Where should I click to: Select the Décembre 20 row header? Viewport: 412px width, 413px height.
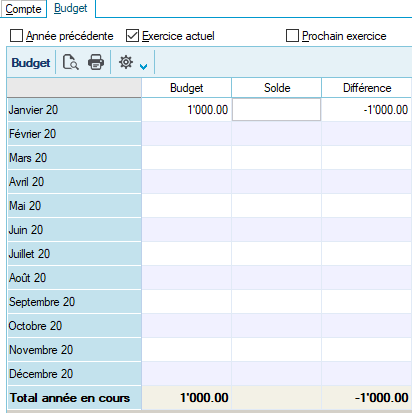pos(74,374)
